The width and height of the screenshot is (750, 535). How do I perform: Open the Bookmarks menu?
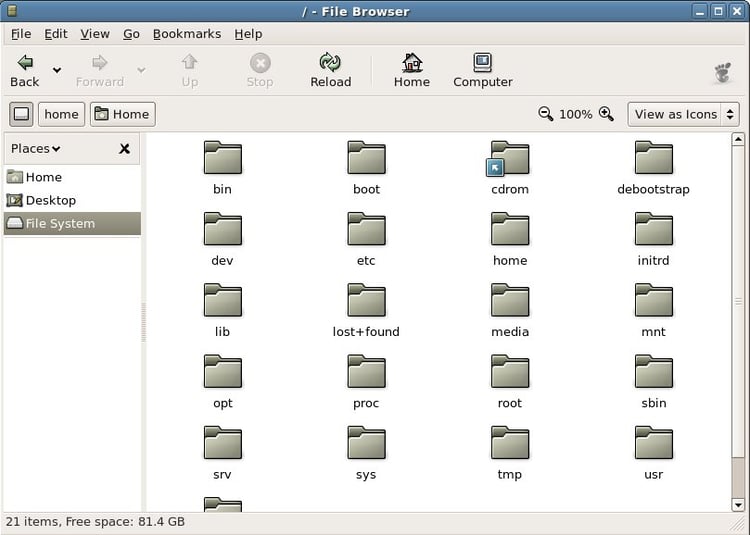(187, 34)
